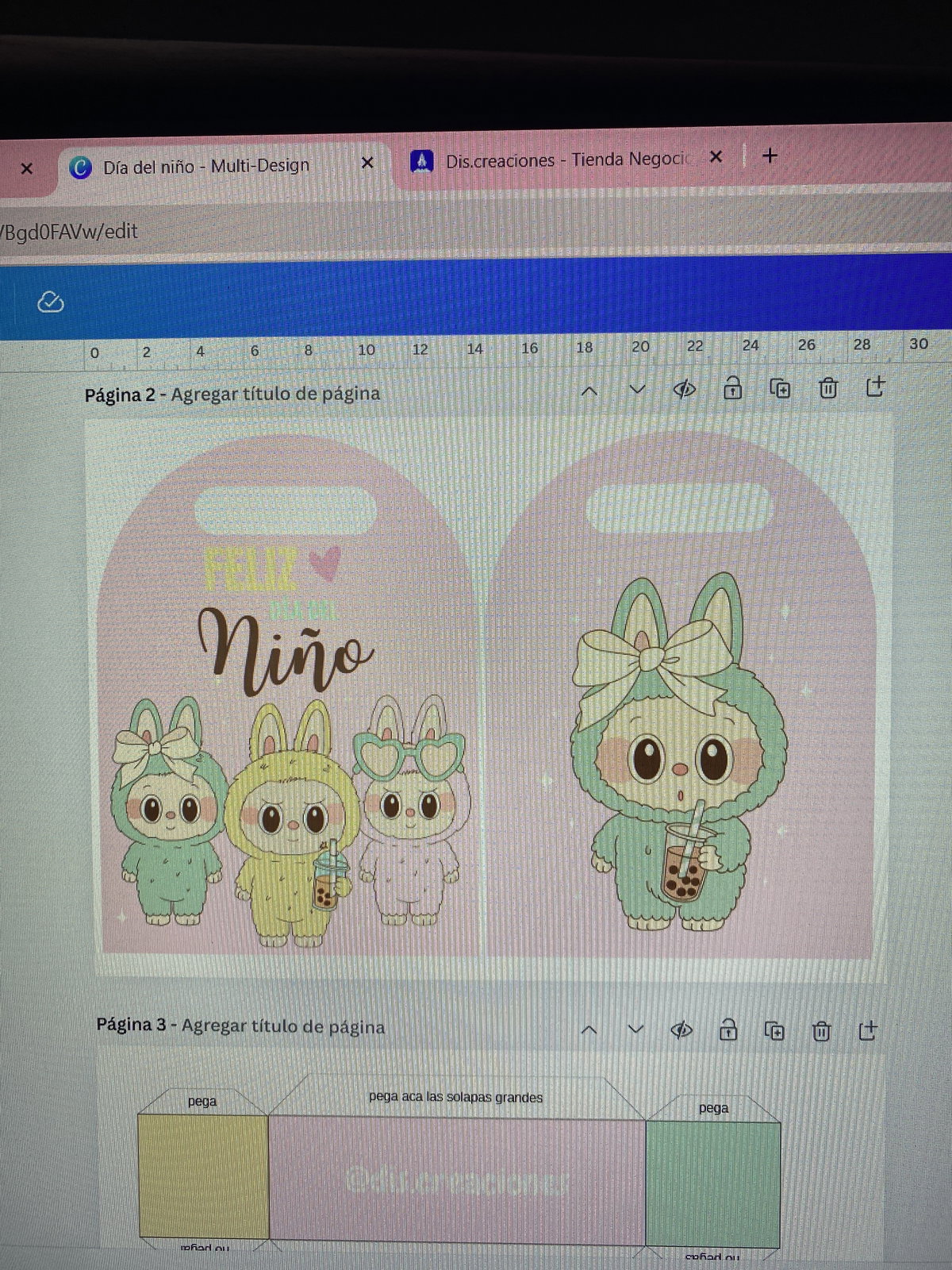The image size is (952, 1270).
Task: Close the Día del niño tab
Action: (367, 163)
